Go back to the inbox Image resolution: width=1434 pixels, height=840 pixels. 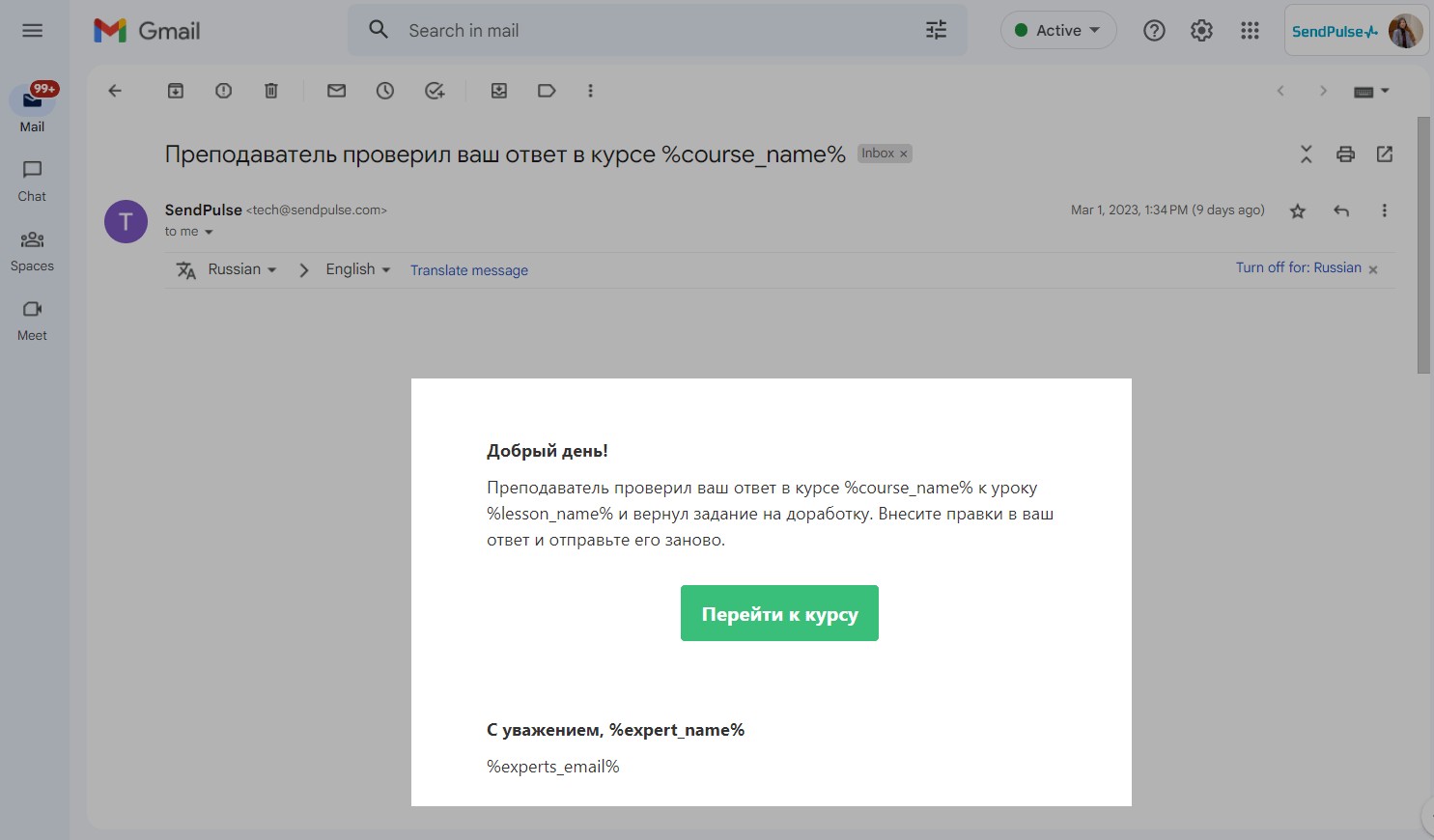pyautogui.click(x=115, y=91)
